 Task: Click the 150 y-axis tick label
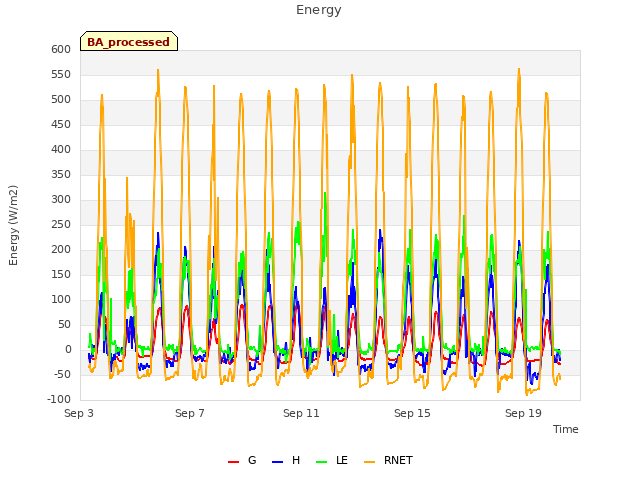point(61,275)
